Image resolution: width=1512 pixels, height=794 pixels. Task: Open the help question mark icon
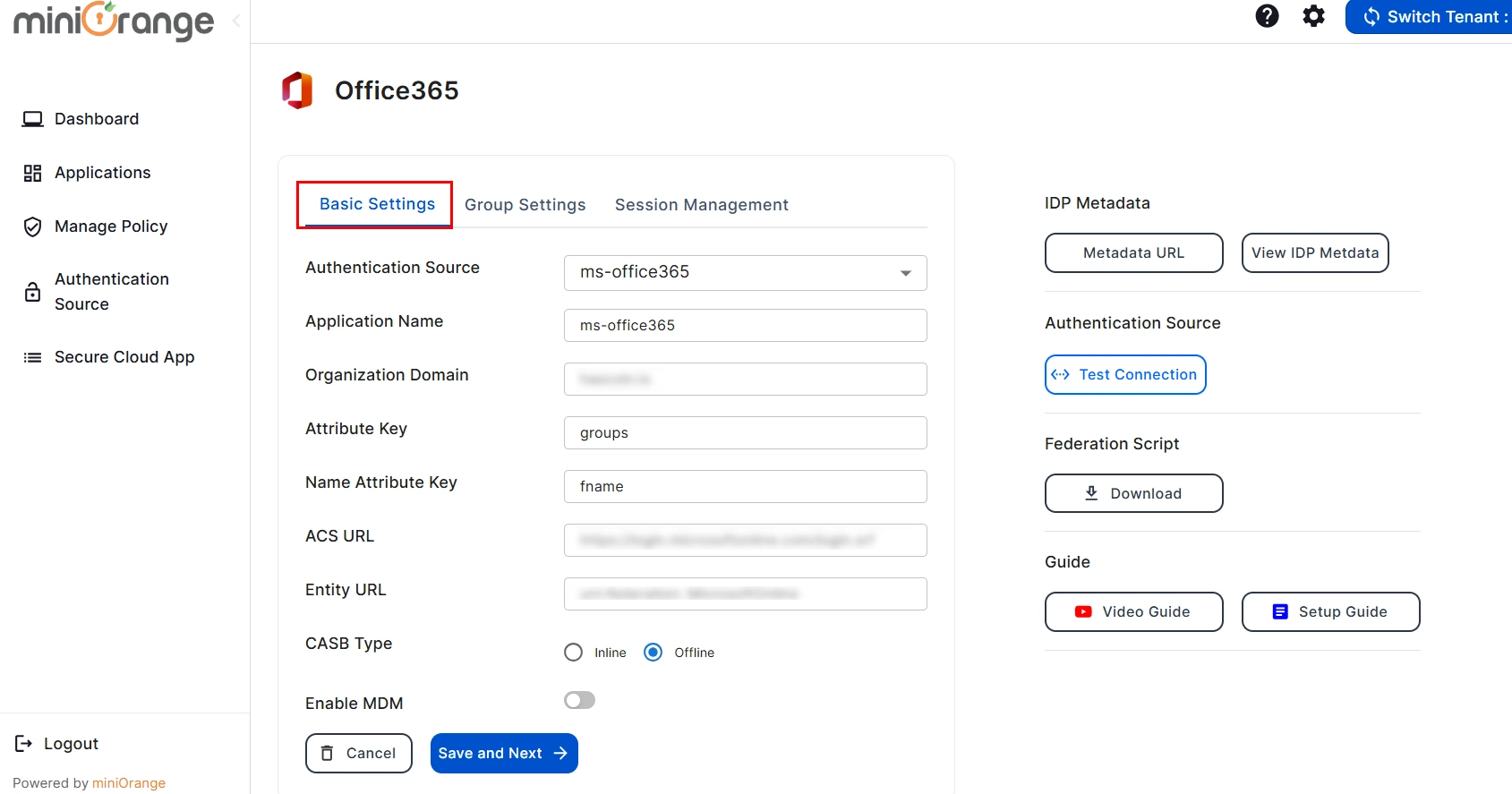coord(1267,16)
